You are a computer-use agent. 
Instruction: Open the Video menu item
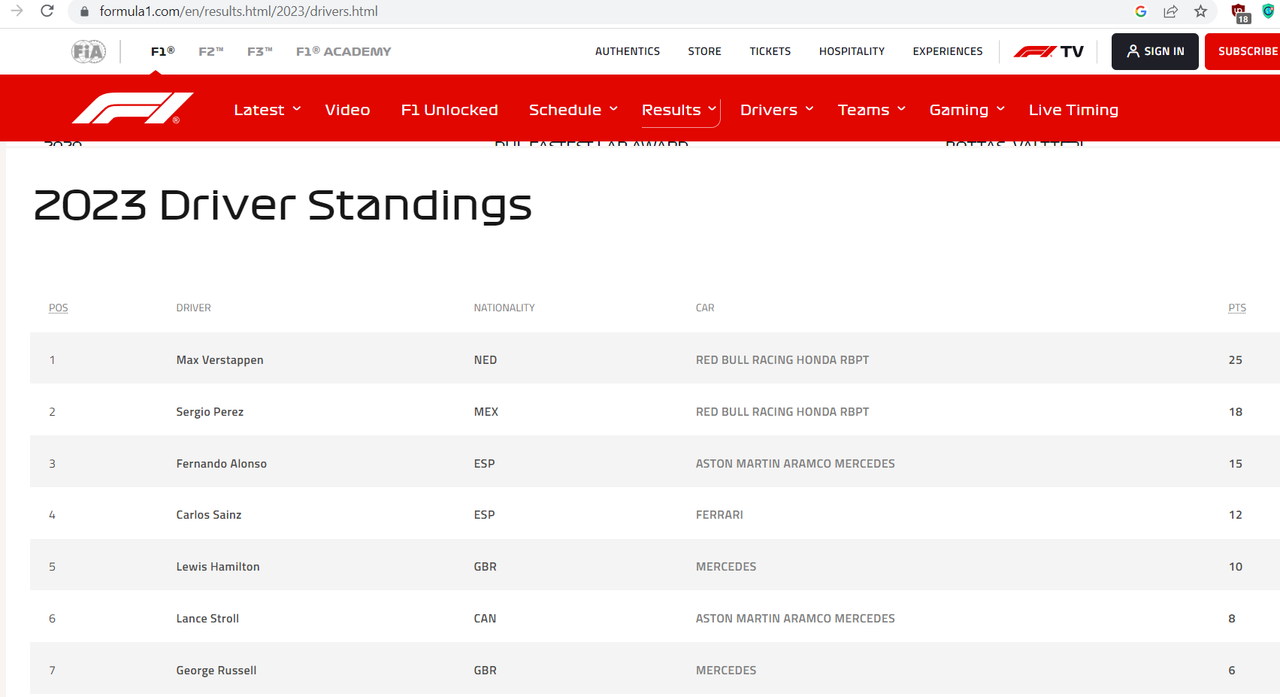pyautogui.click(x=347, y=110)
